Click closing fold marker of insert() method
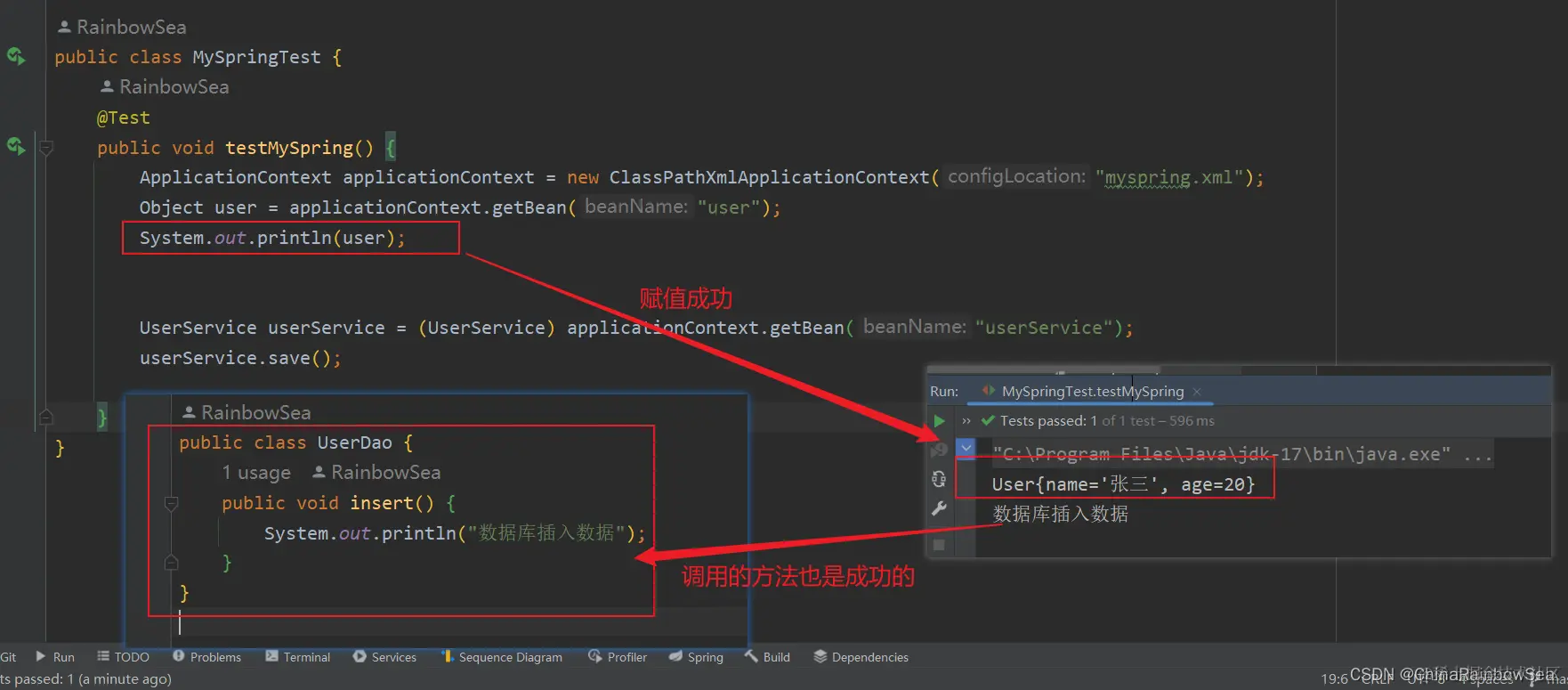This screenshot has height=690, width=1568. coord(172,562)
